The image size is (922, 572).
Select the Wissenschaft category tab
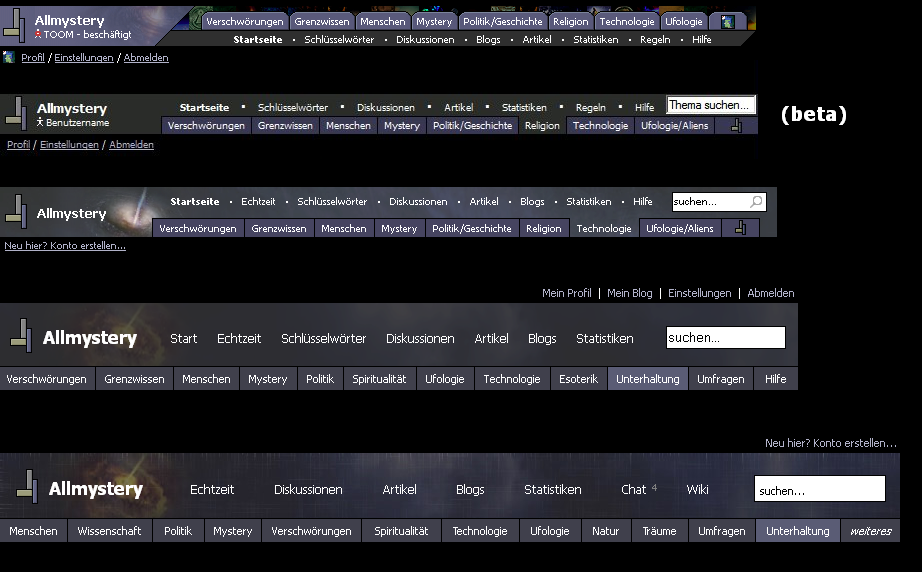click(109, 531)
